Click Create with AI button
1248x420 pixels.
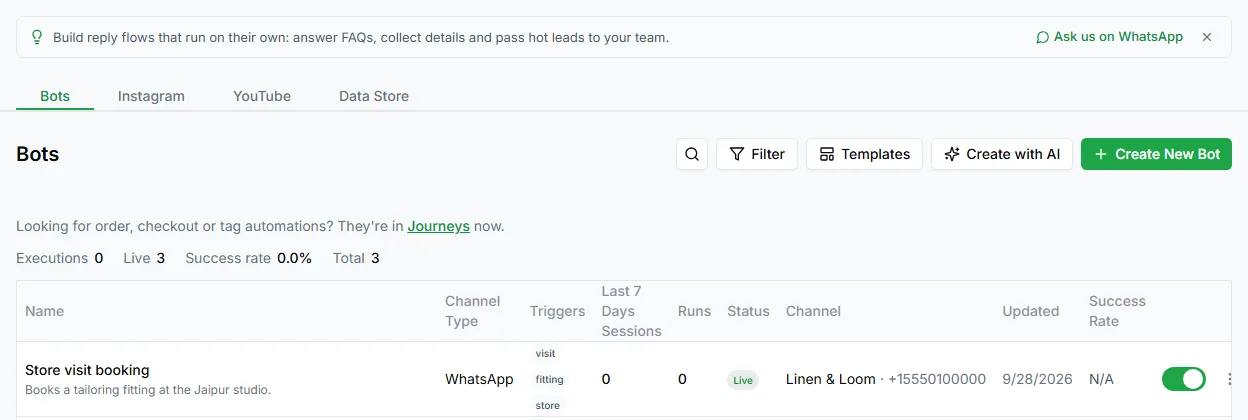1002,154
